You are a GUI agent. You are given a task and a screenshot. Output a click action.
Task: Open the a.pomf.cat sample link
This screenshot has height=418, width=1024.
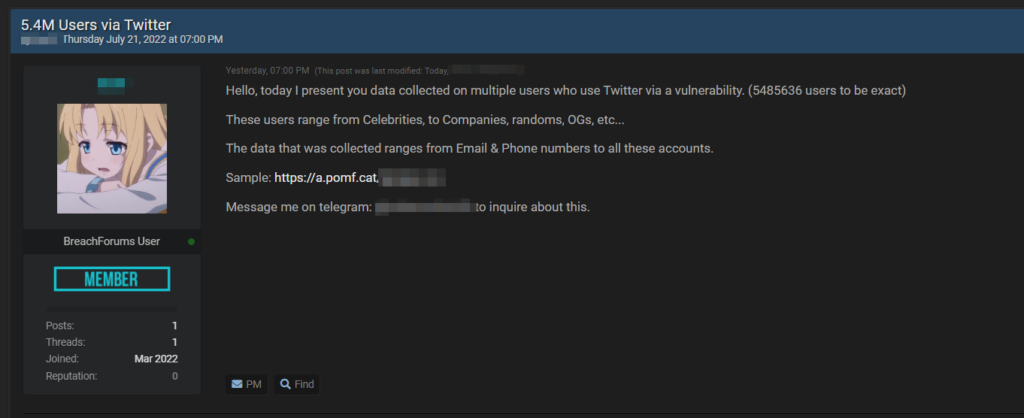[326, 178]
